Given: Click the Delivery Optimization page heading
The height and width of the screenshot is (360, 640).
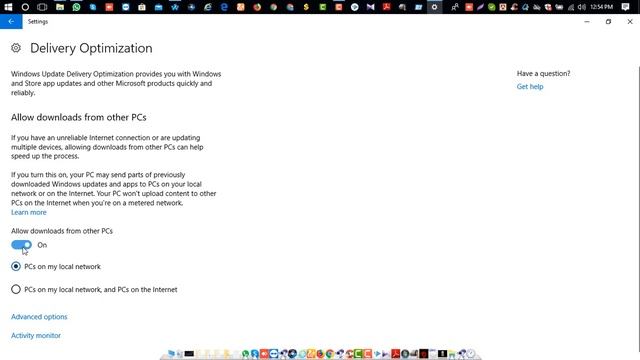Looking at the screenshot, I should tap(91, 48).
